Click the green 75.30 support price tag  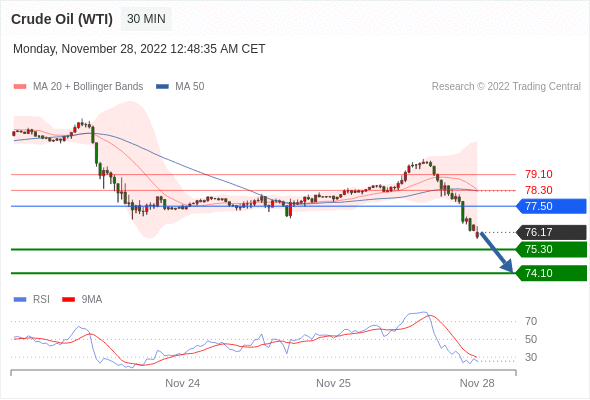(551, 249)
